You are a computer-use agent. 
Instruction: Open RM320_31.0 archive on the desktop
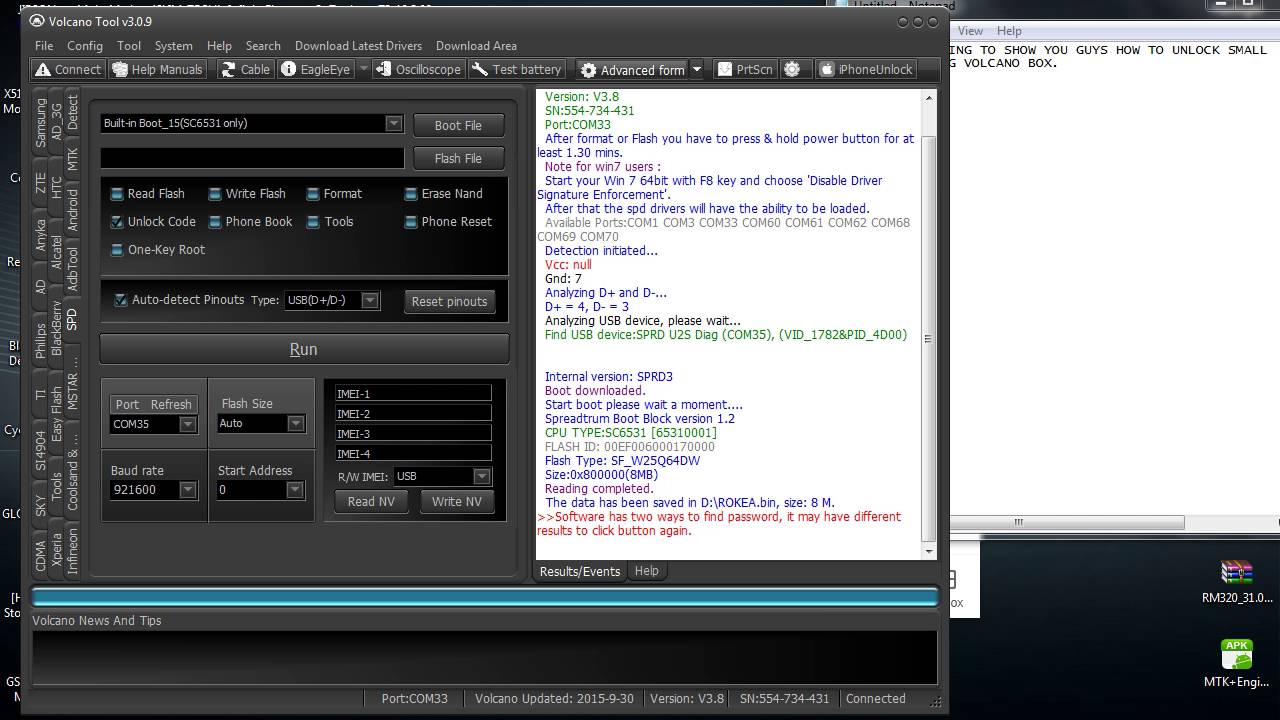(x=1237, y=583)
